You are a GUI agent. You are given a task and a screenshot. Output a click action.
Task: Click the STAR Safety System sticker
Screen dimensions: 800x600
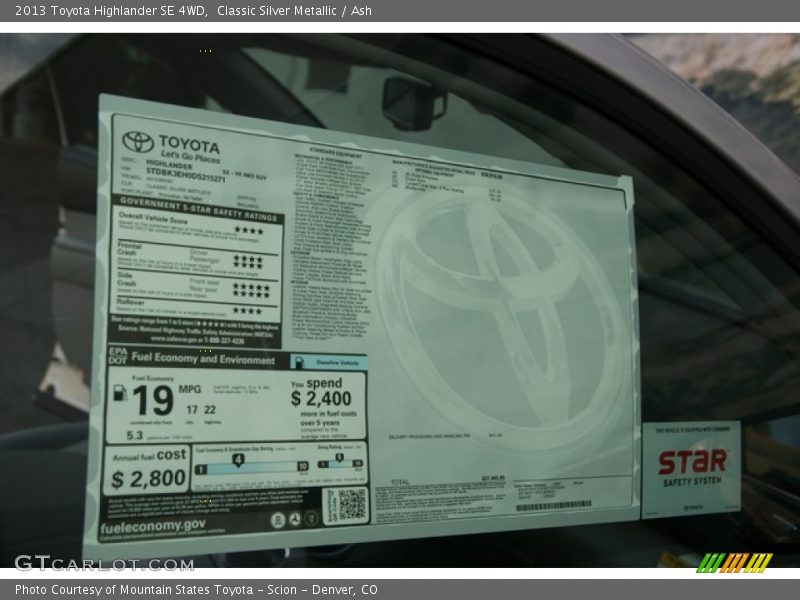pyautogui.click(x=691, y=468)
